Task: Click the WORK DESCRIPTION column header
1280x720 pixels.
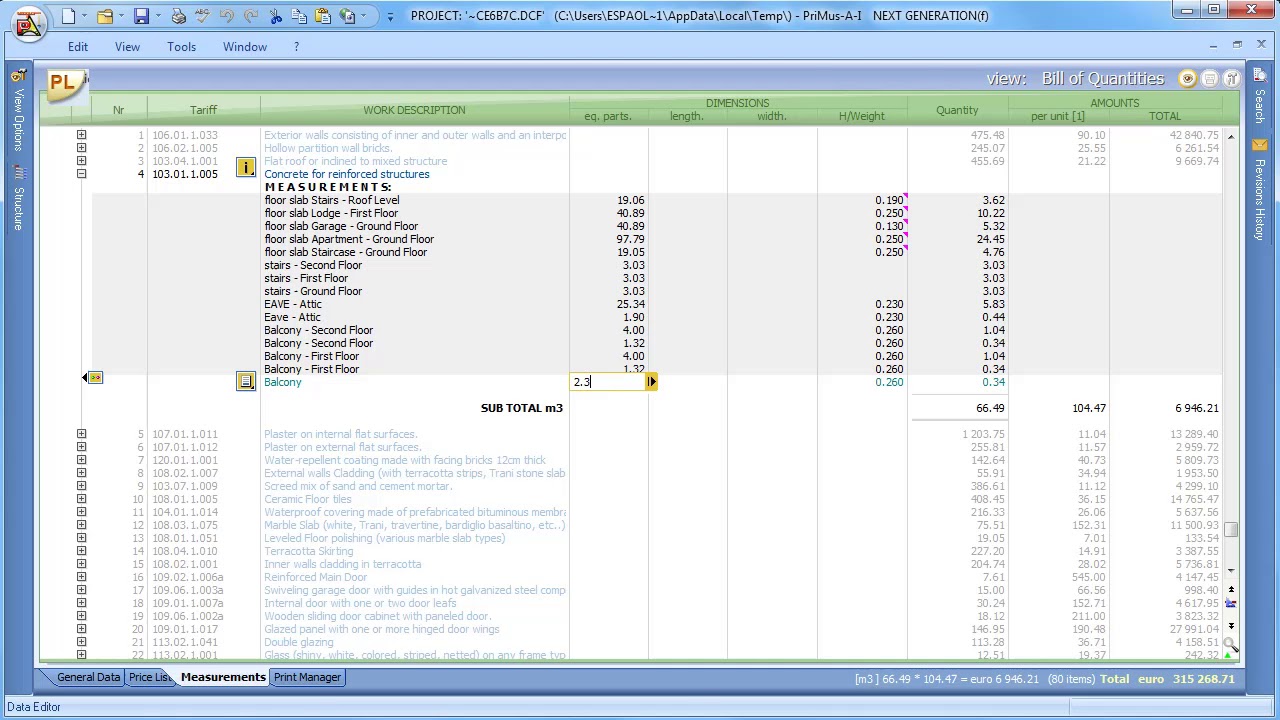Action: click(414, 110)
